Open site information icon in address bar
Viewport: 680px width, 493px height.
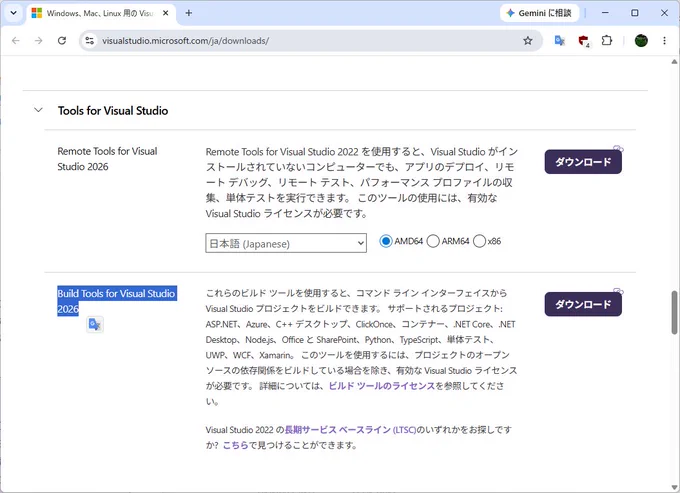click(x=90, y=41)
